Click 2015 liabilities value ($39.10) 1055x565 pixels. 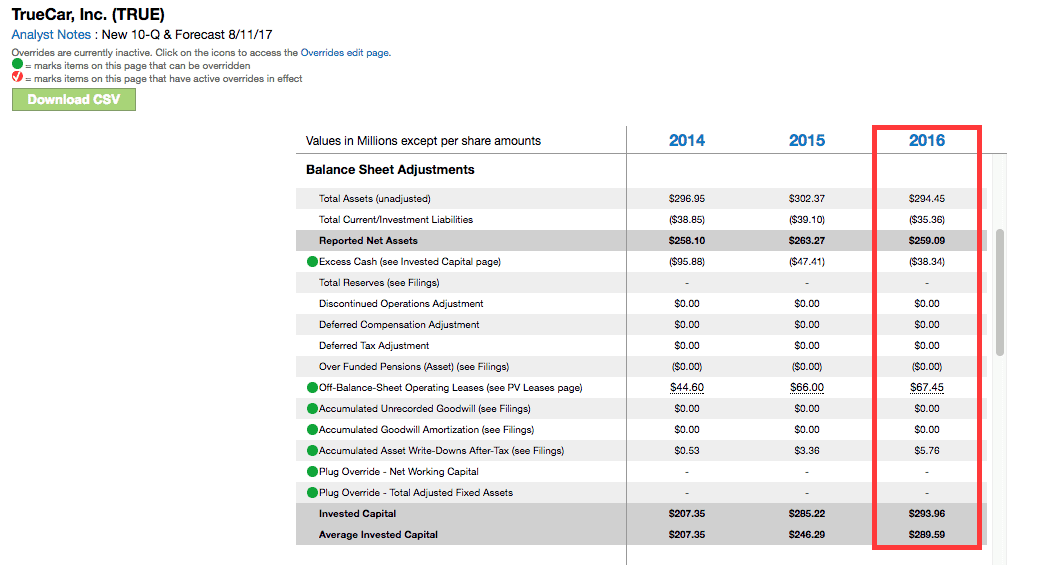(x=807, y=219)
